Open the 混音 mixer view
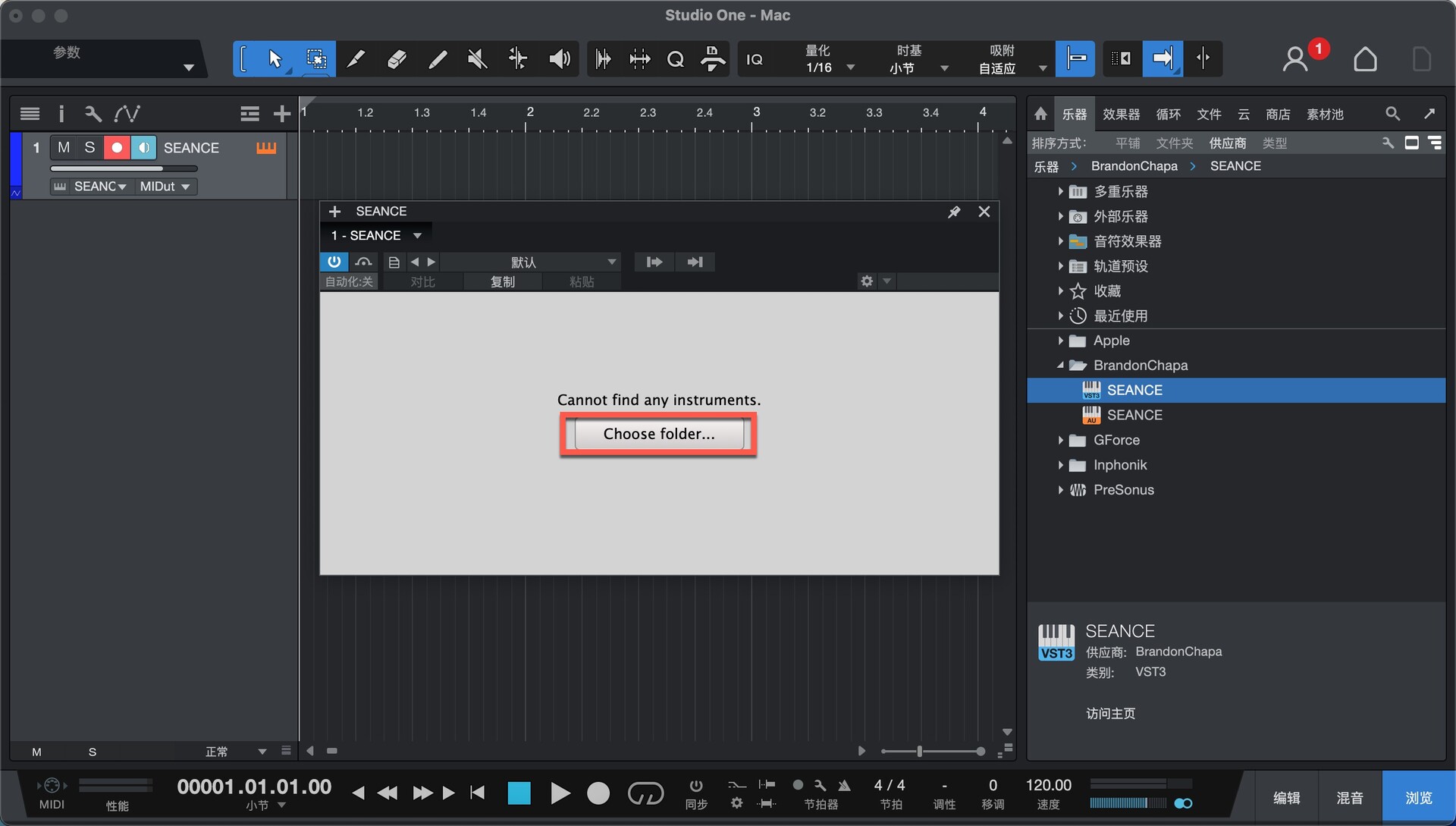The width and height of the screenshot is (1456, 826). tap(1350, 798)
